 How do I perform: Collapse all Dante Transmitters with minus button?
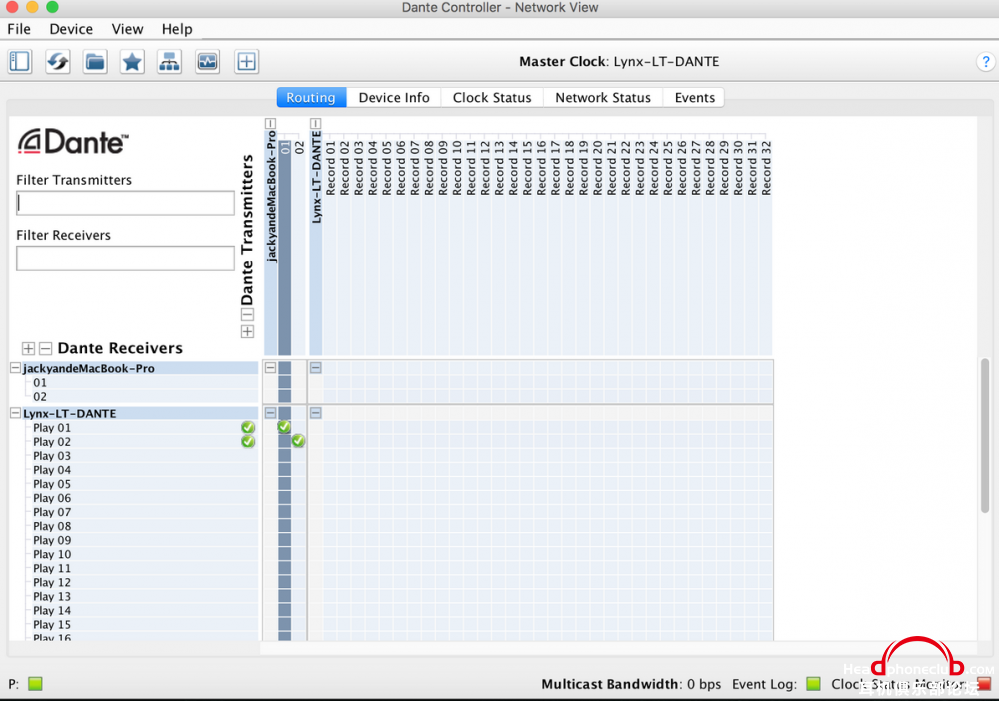tap(247, 314)
